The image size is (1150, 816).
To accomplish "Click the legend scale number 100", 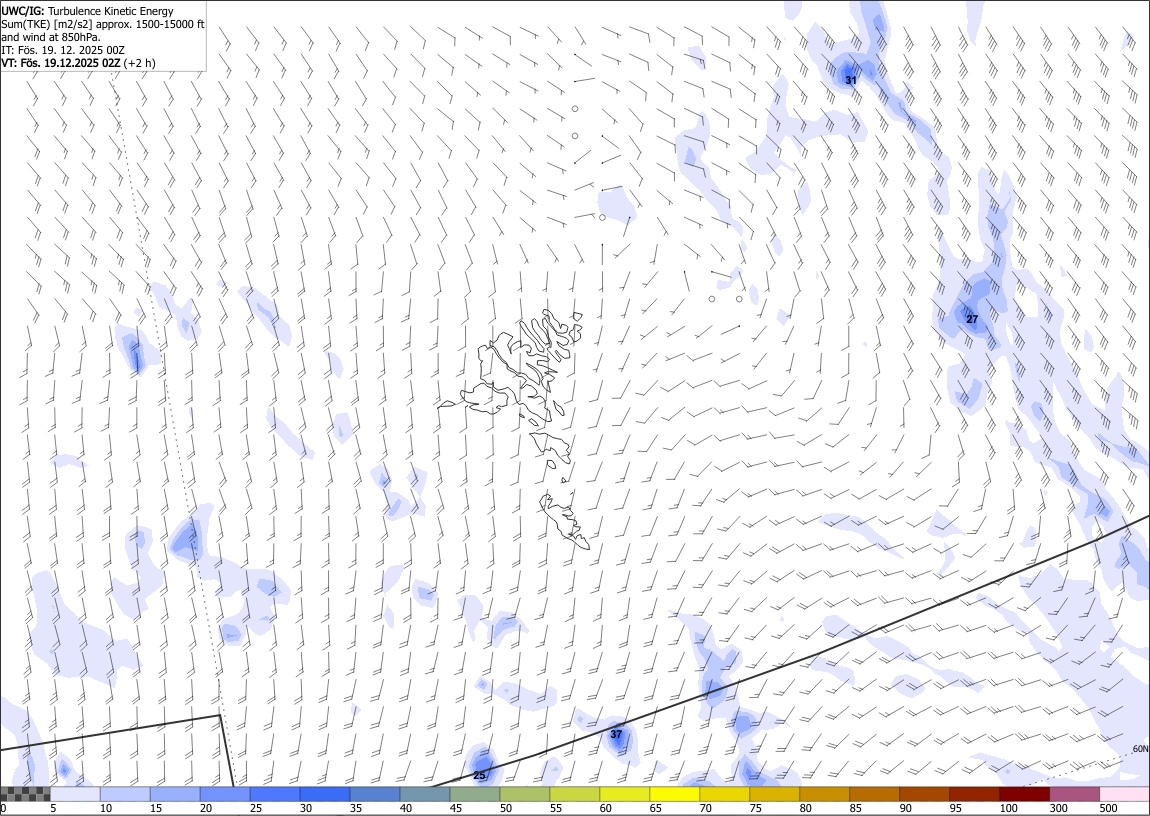I will click(1008, 808).
